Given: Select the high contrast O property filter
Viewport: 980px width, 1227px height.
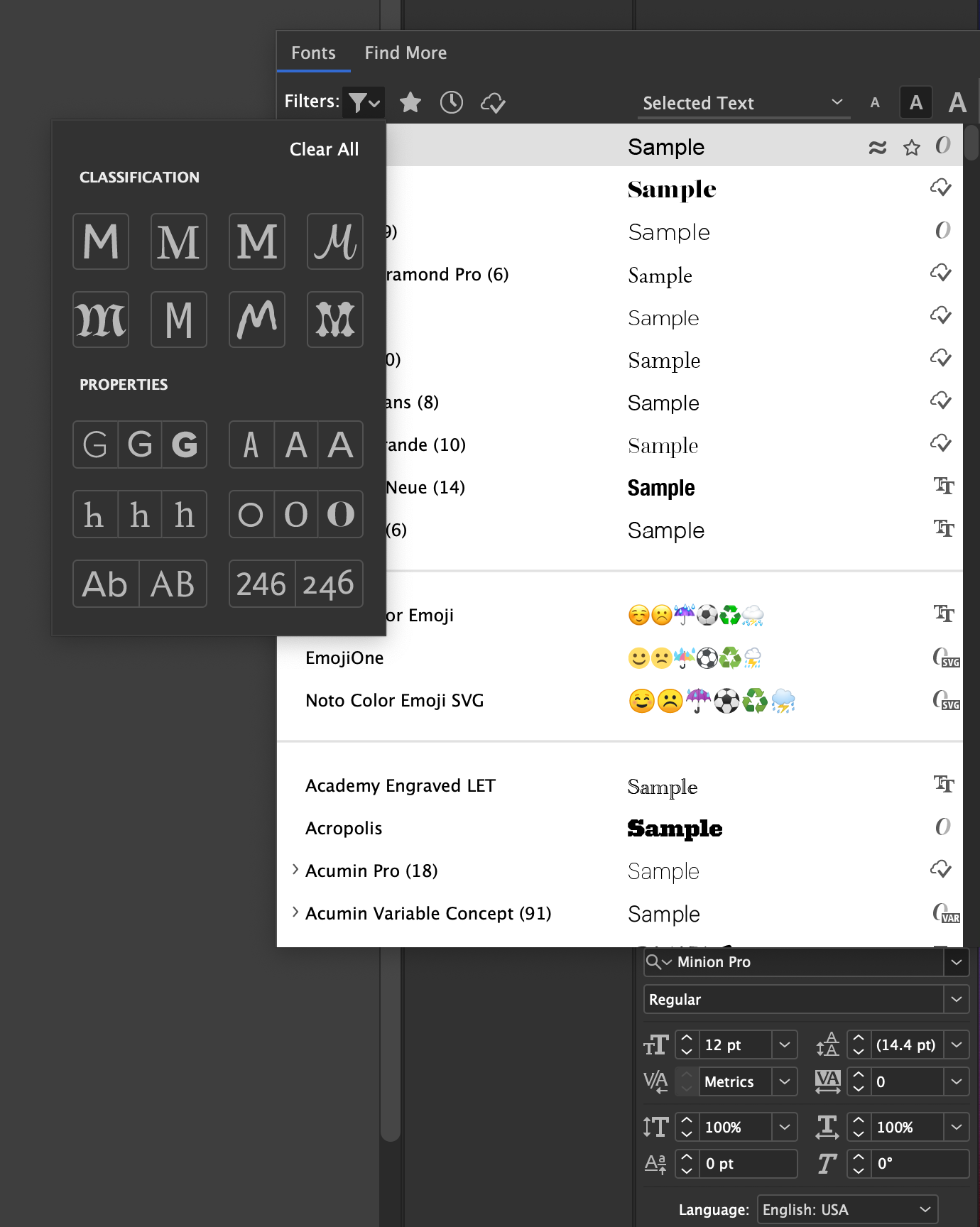Looking at the screenshot, I should point(341,514).
